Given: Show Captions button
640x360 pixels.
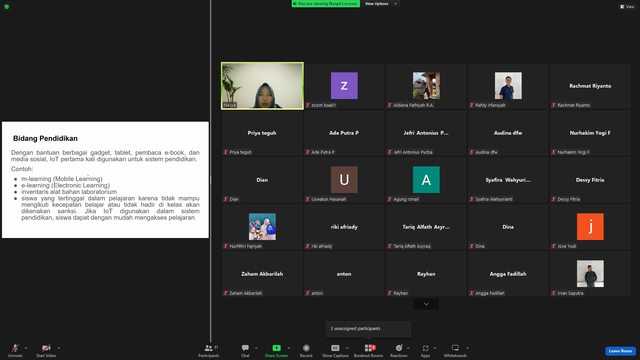Looking at the screenshot, I should [335, 350].
